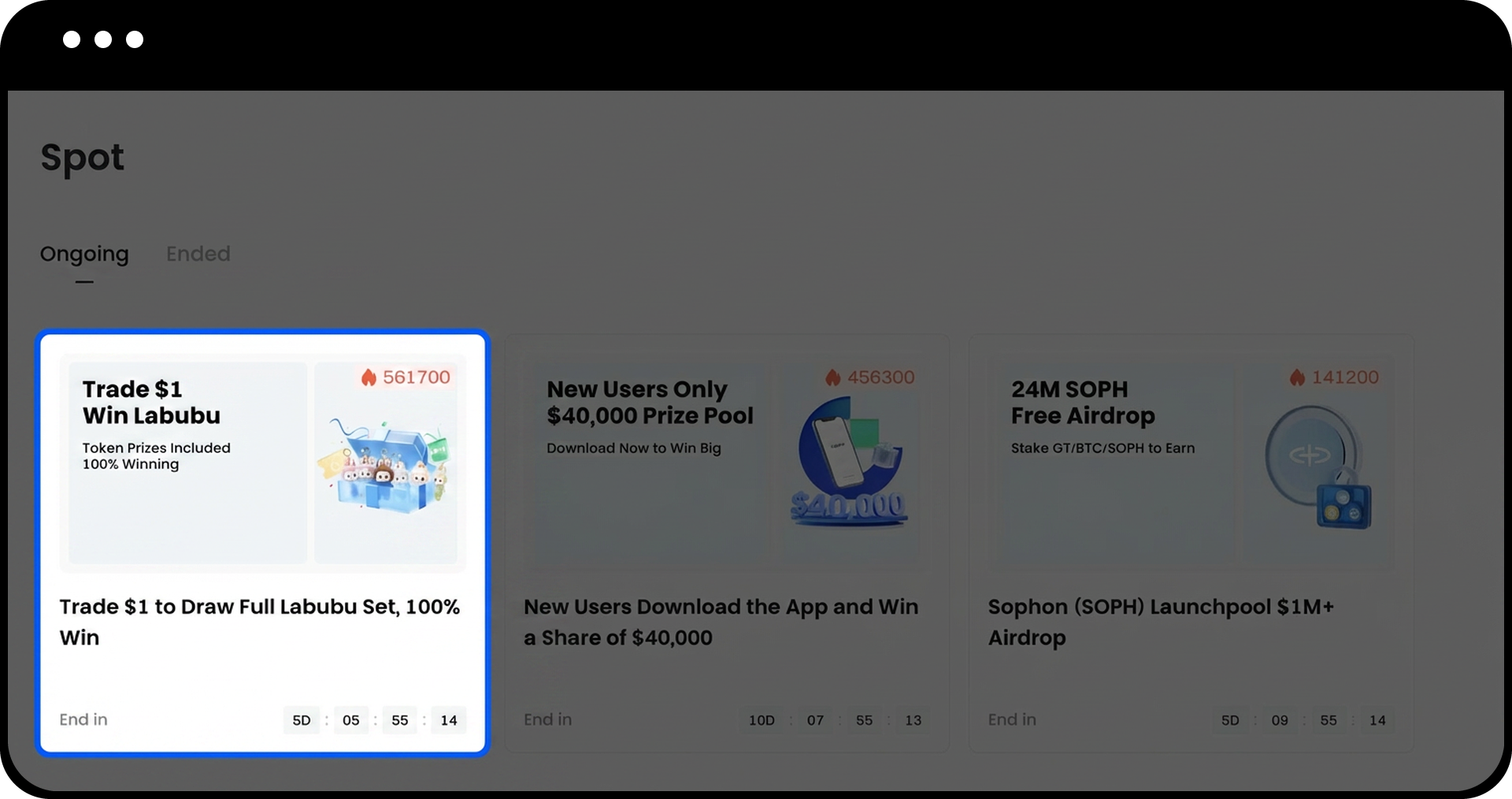Screen dimensions: 1512x799
Task: Open 'Trade $1 to Draw Full Labubu Set' title
Action: click(259, 622)
